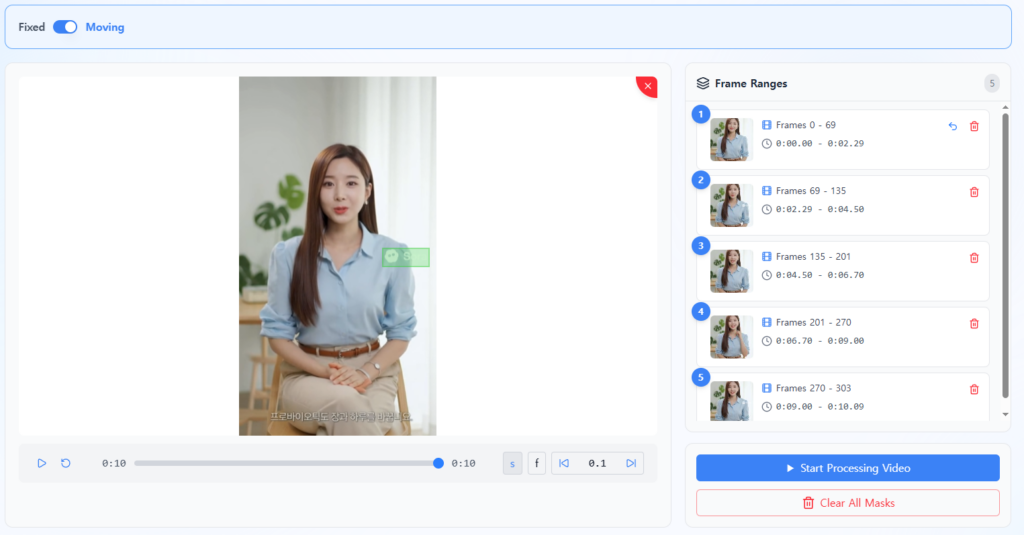Click the play button in video controls
1024x535 pixels.
[x=42, y=463]
